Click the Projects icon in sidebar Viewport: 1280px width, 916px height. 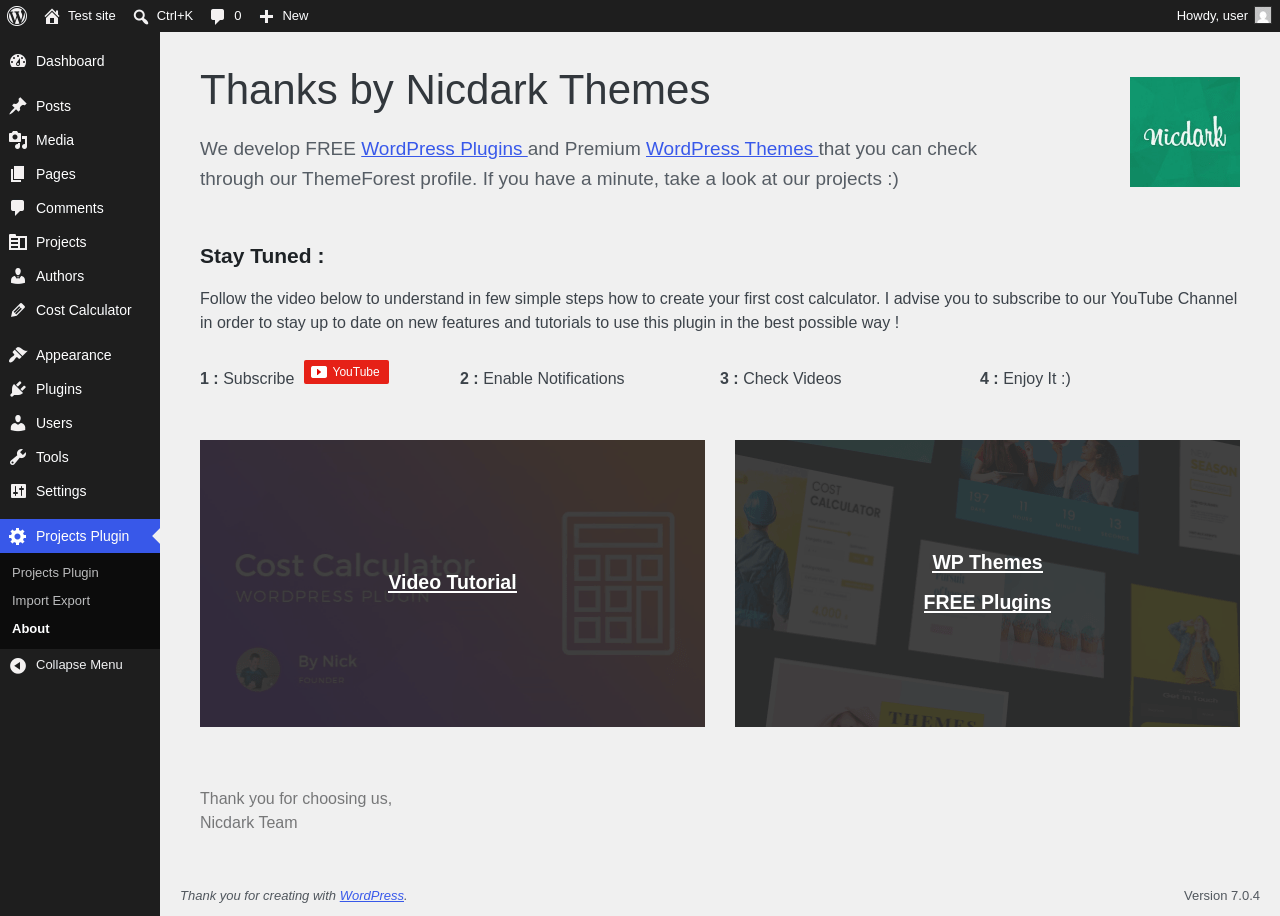tap(18, 242)
